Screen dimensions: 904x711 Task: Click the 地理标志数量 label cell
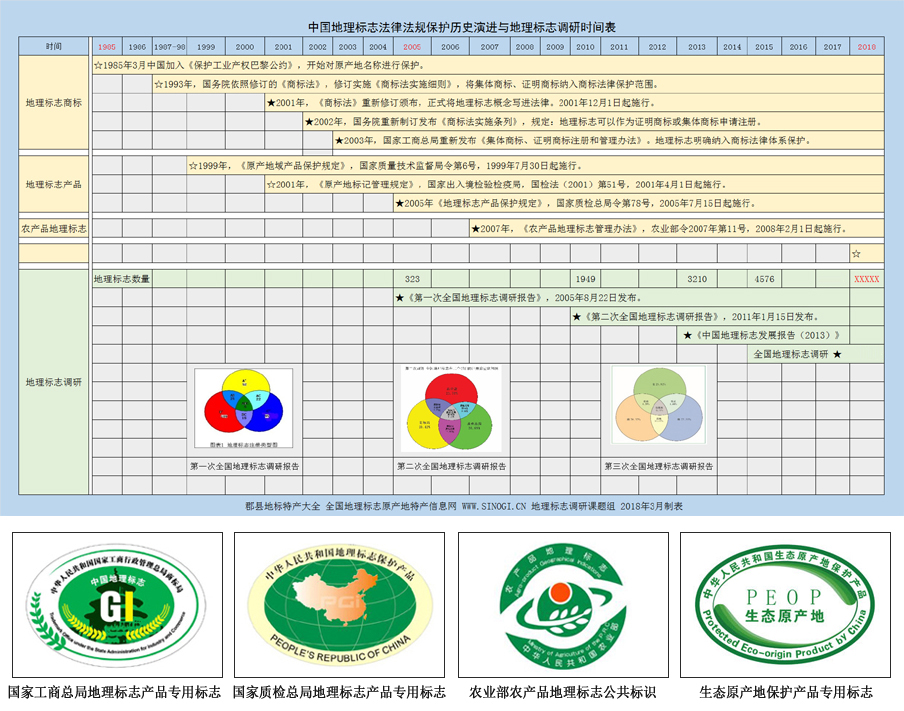coord(122,279)
